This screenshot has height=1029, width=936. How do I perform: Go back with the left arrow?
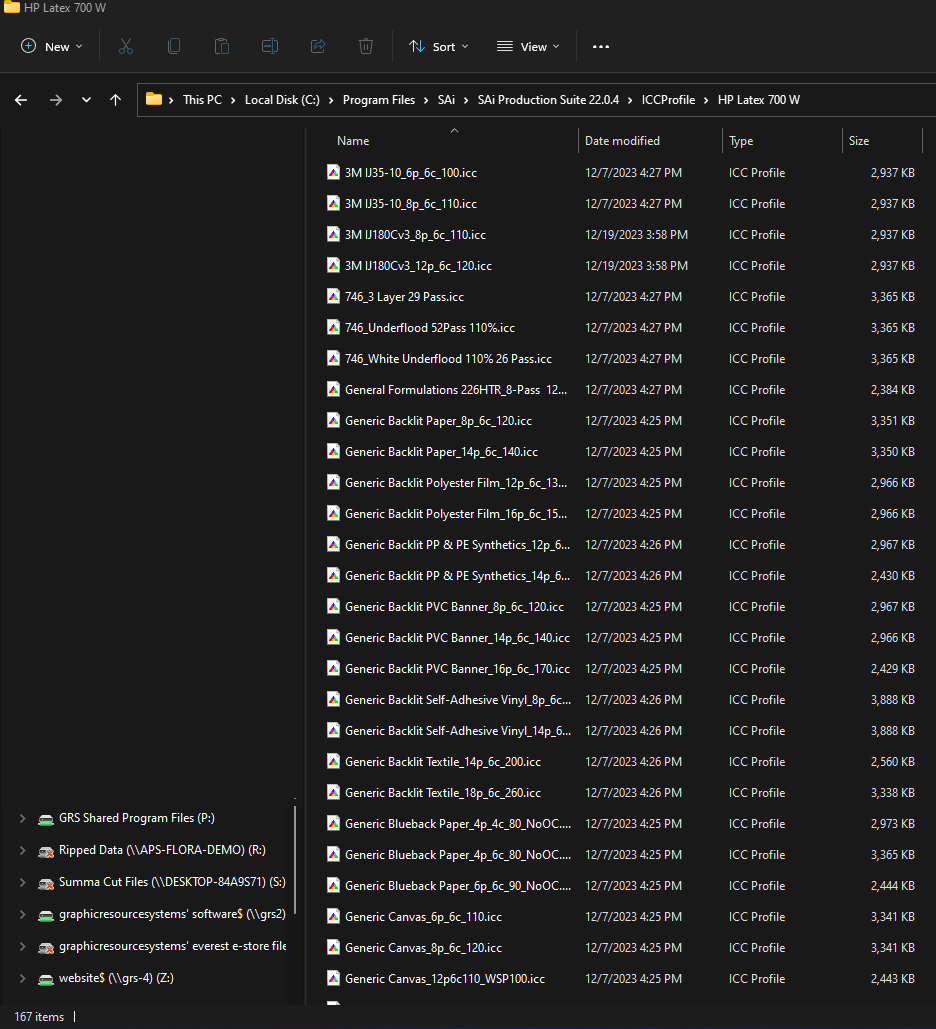pos(21,100)
